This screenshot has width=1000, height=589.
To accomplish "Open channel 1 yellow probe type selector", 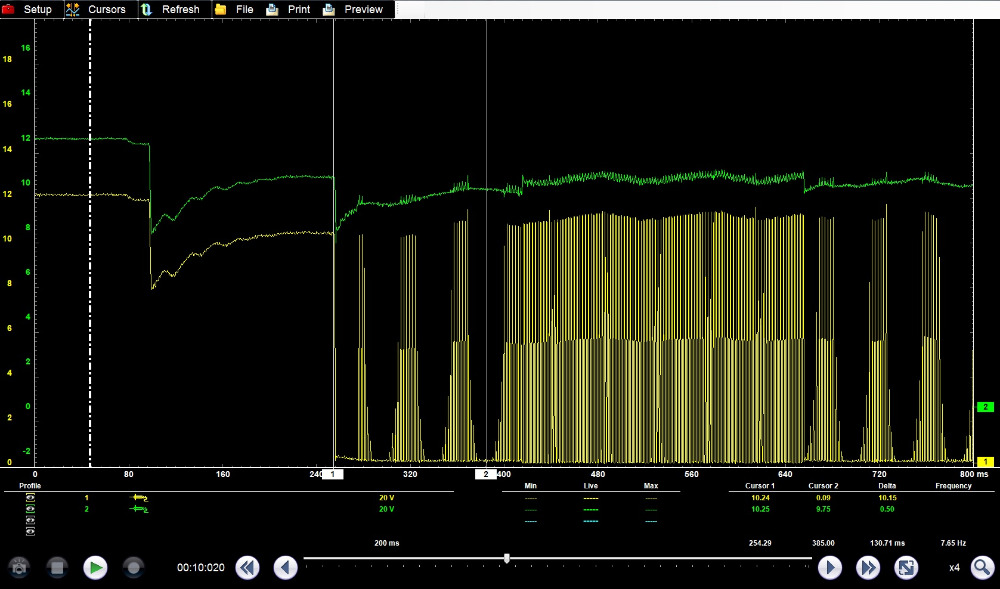I will (139, 497).
